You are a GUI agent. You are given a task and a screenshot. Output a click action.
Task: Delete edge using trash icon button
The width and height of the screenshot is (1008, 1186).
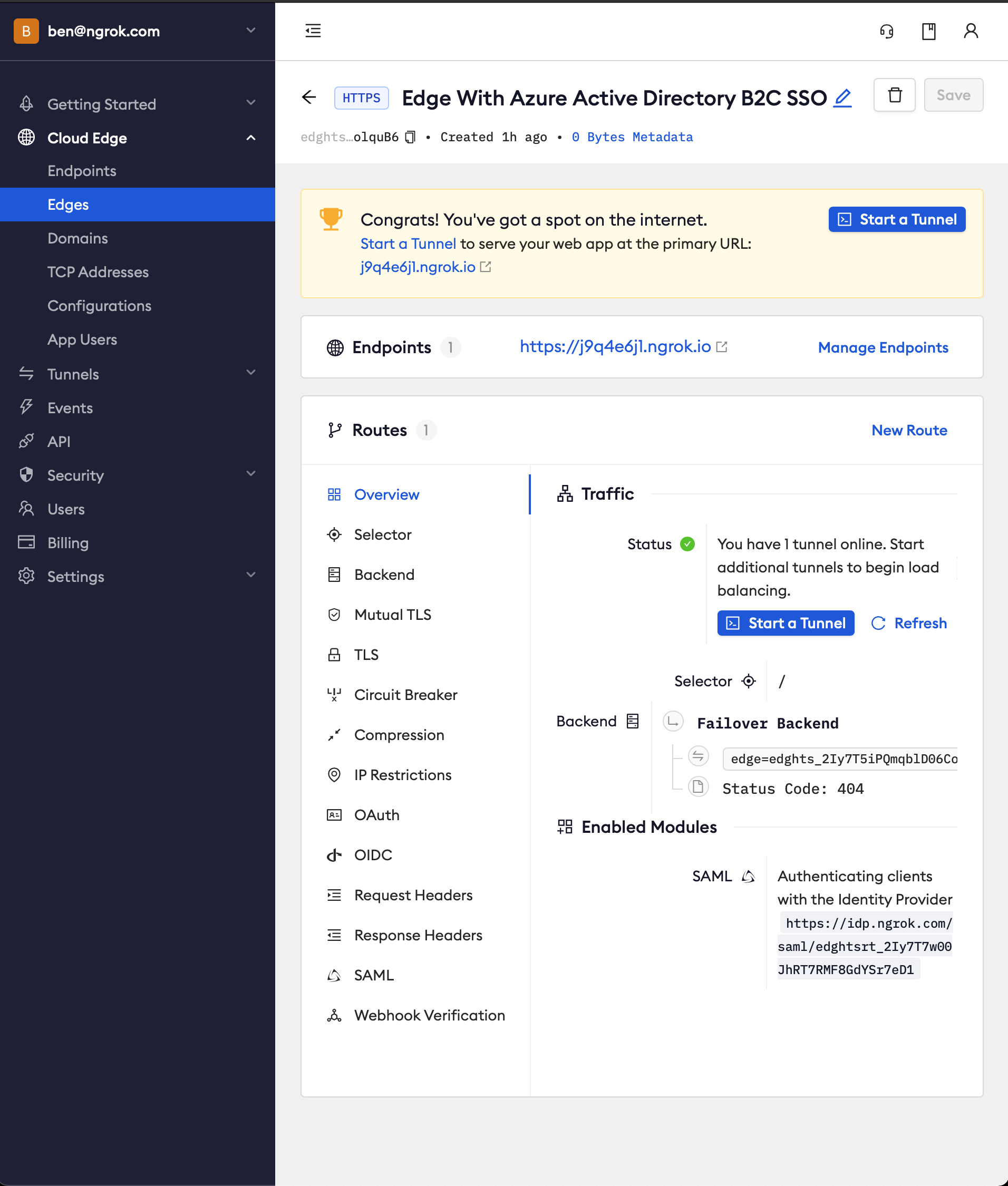tap(894, 95)
